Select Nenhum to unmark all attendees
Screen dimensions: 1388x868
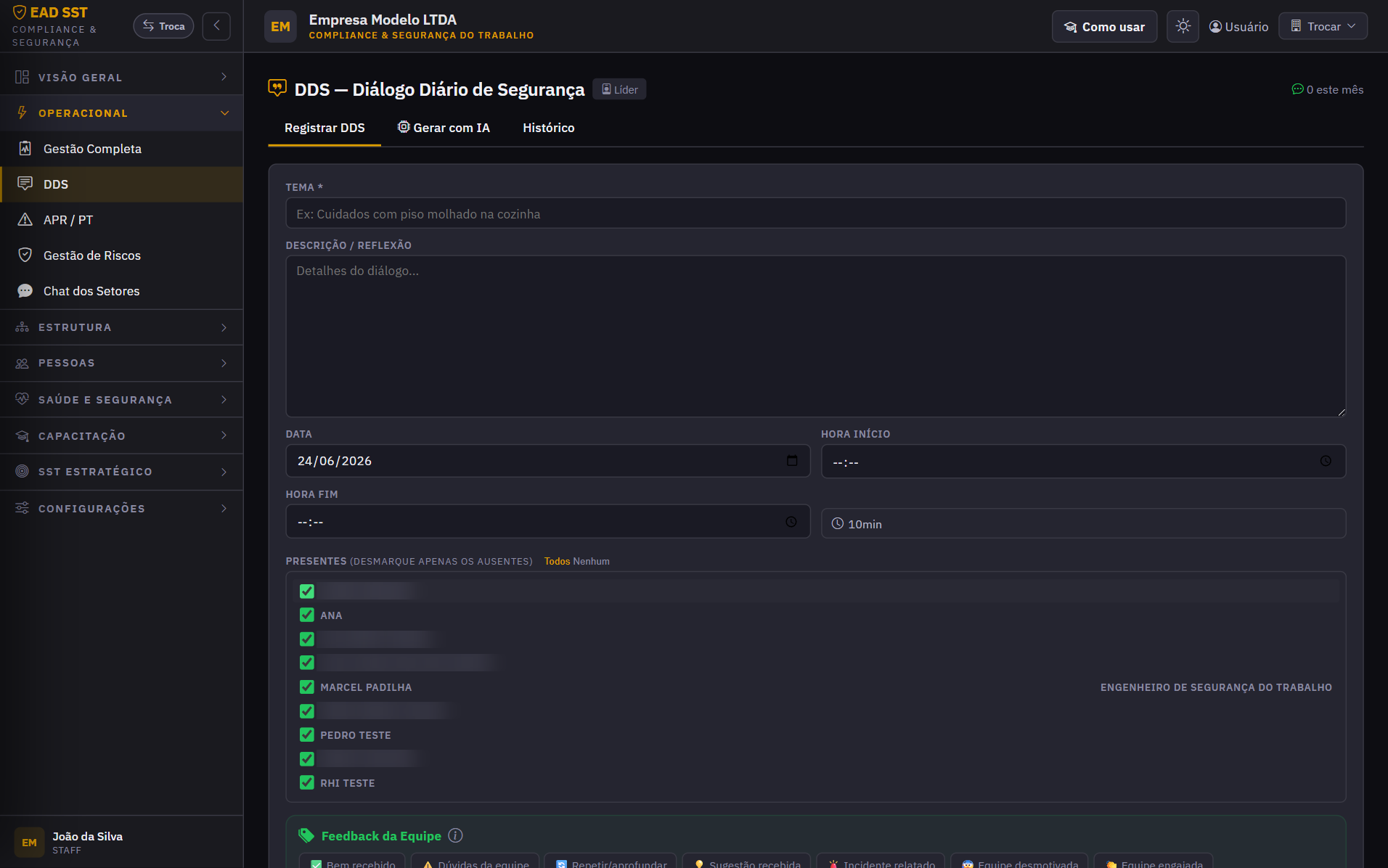tap(591, 561)
